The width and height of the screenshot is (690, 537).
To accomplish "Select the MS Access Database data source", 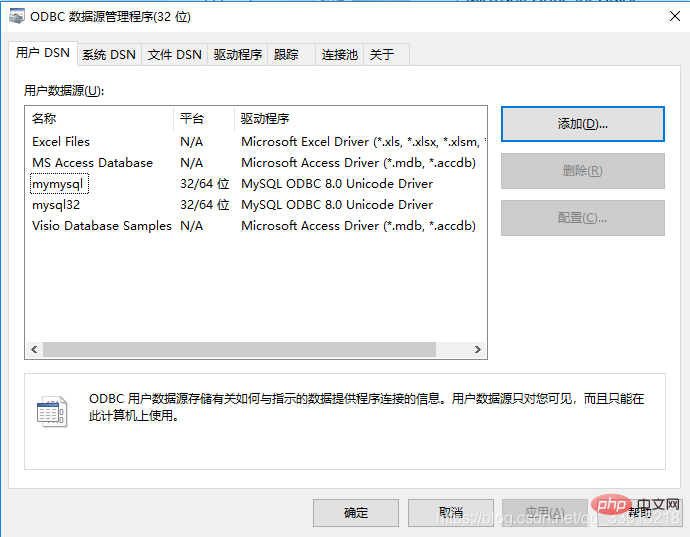I will click(x=92, y=163).
